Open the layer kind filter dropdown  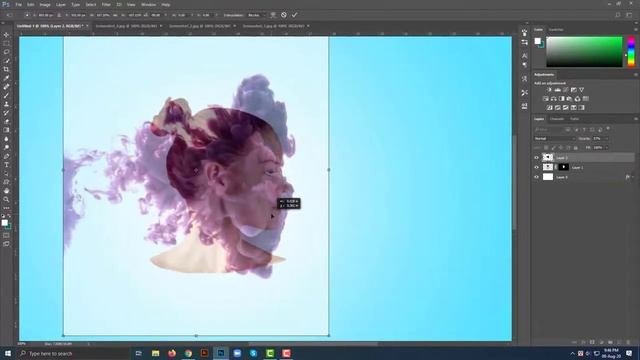pyautogui.click(x=549, y=129)
